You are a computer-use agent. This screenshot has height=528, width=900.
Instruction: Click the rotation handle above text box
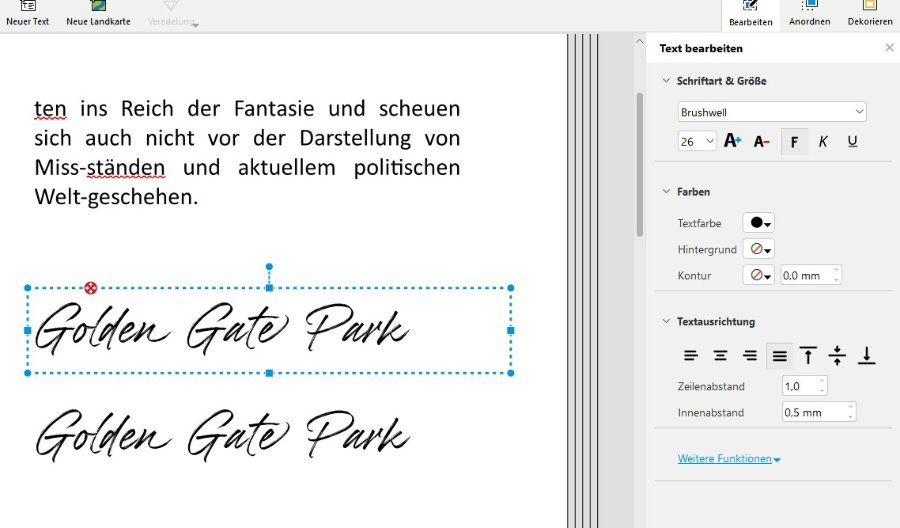(269, 267)
